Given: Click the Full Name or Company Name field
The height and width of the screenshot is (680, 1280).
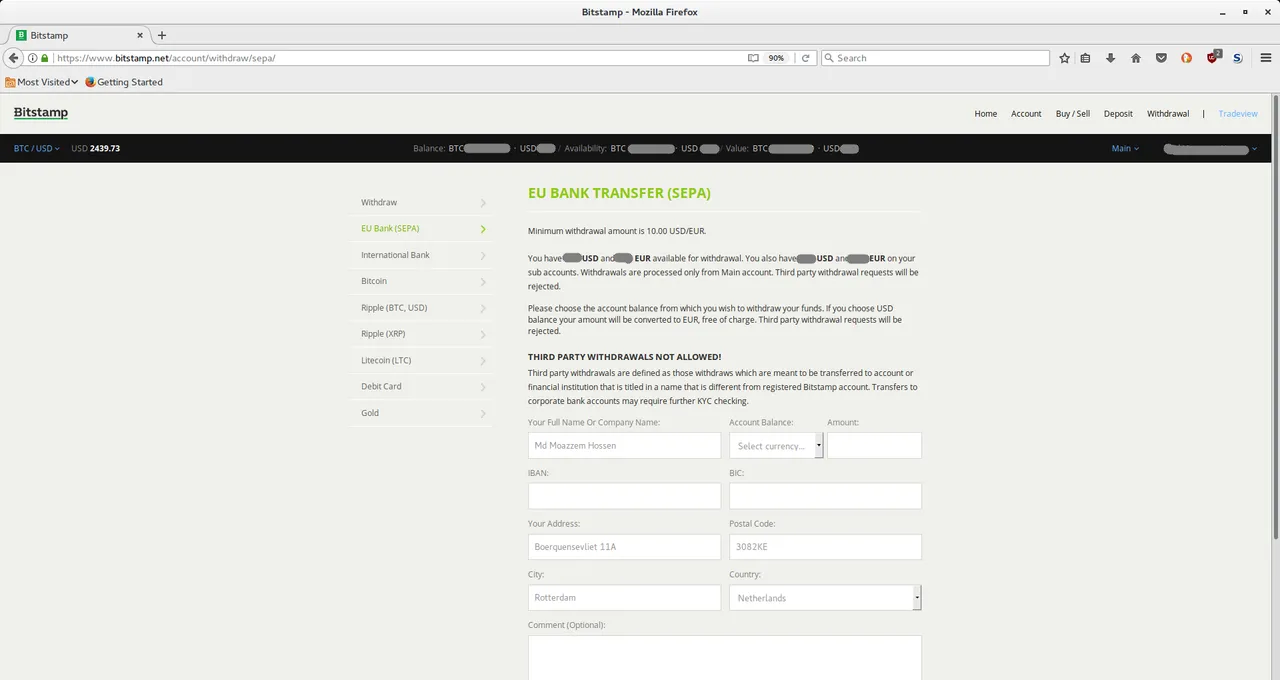Looking at the screenshot, I should click(x=624, y=446).
